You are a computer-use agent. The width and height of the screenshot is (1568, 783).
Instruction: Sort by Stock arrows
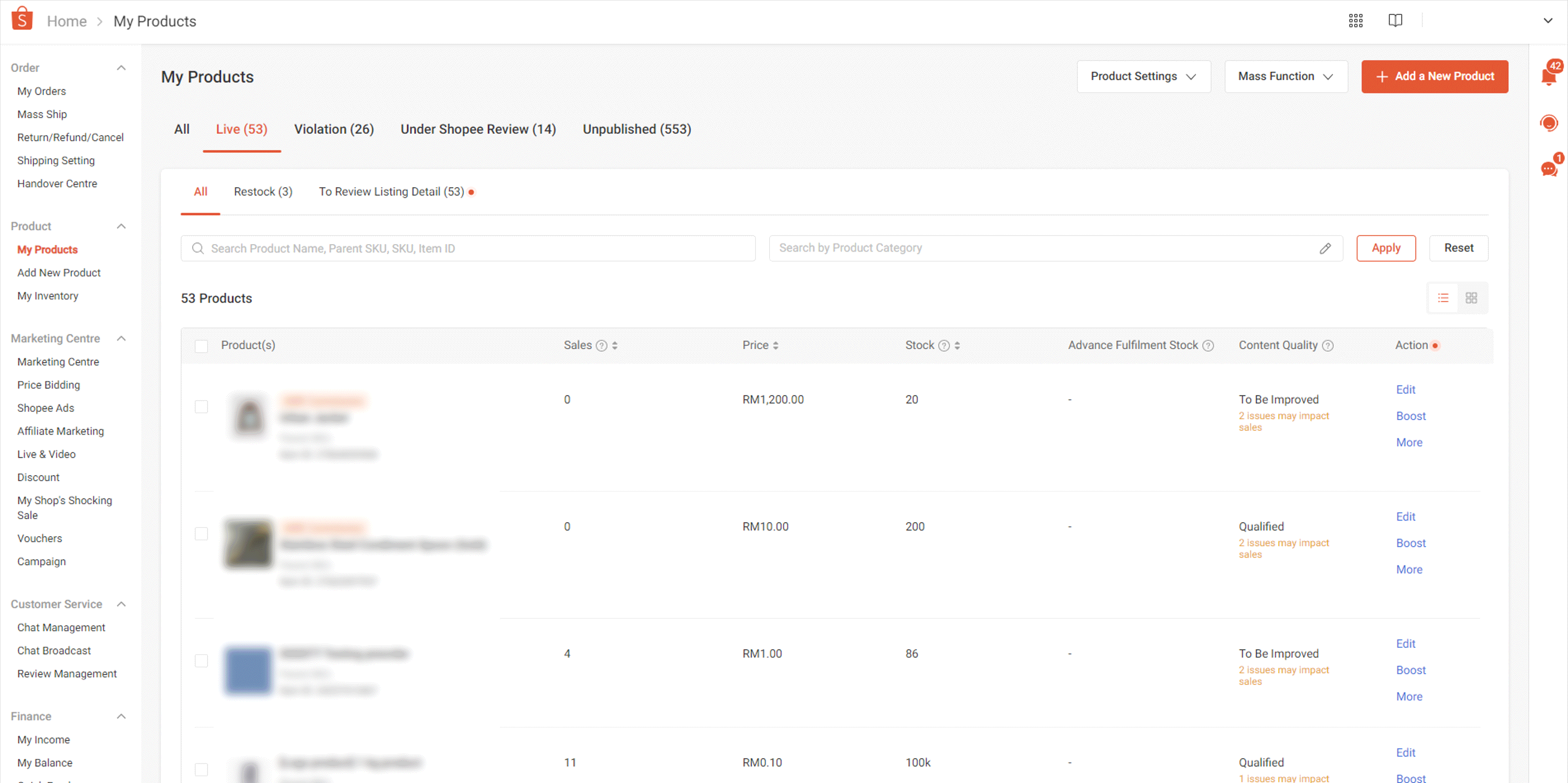pyautogui.click(x=957, y=346)
